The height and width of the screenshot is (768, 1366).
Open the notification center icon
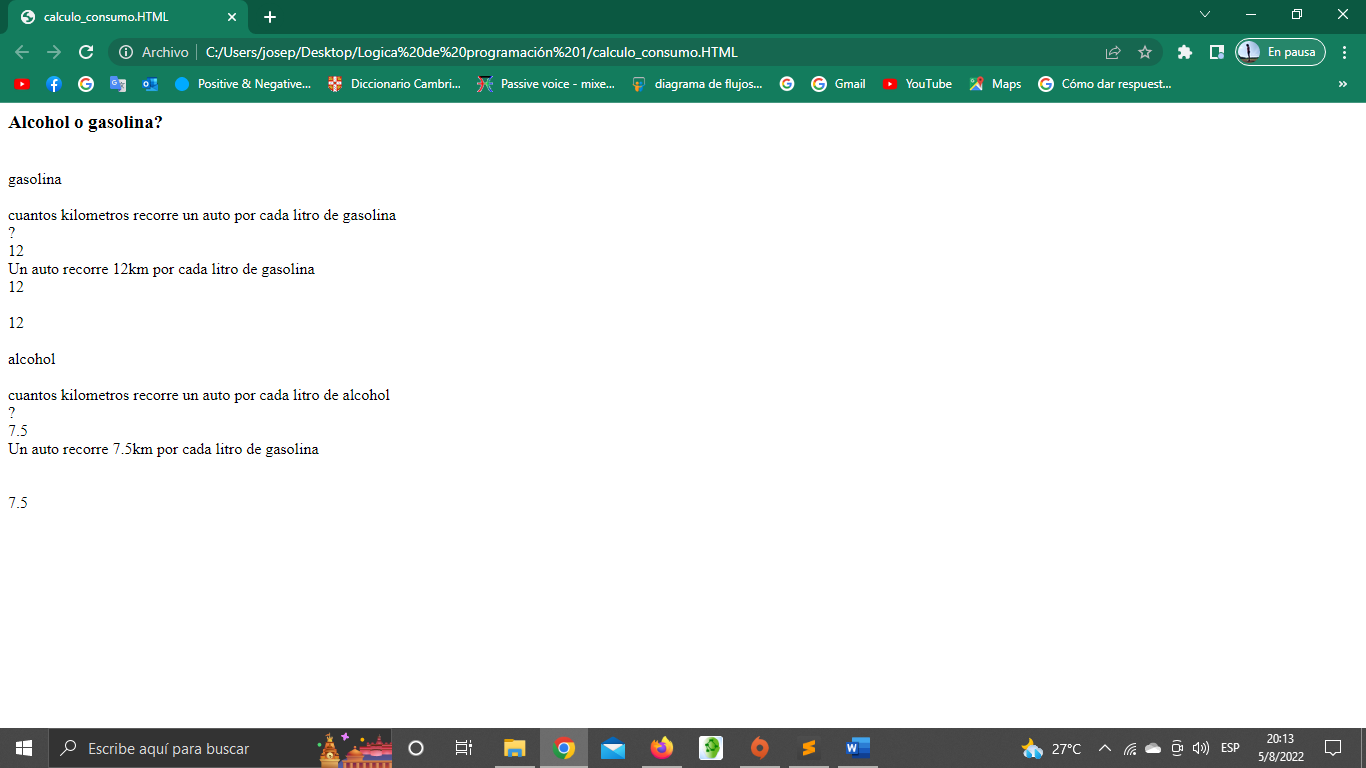click(1332, 748)
